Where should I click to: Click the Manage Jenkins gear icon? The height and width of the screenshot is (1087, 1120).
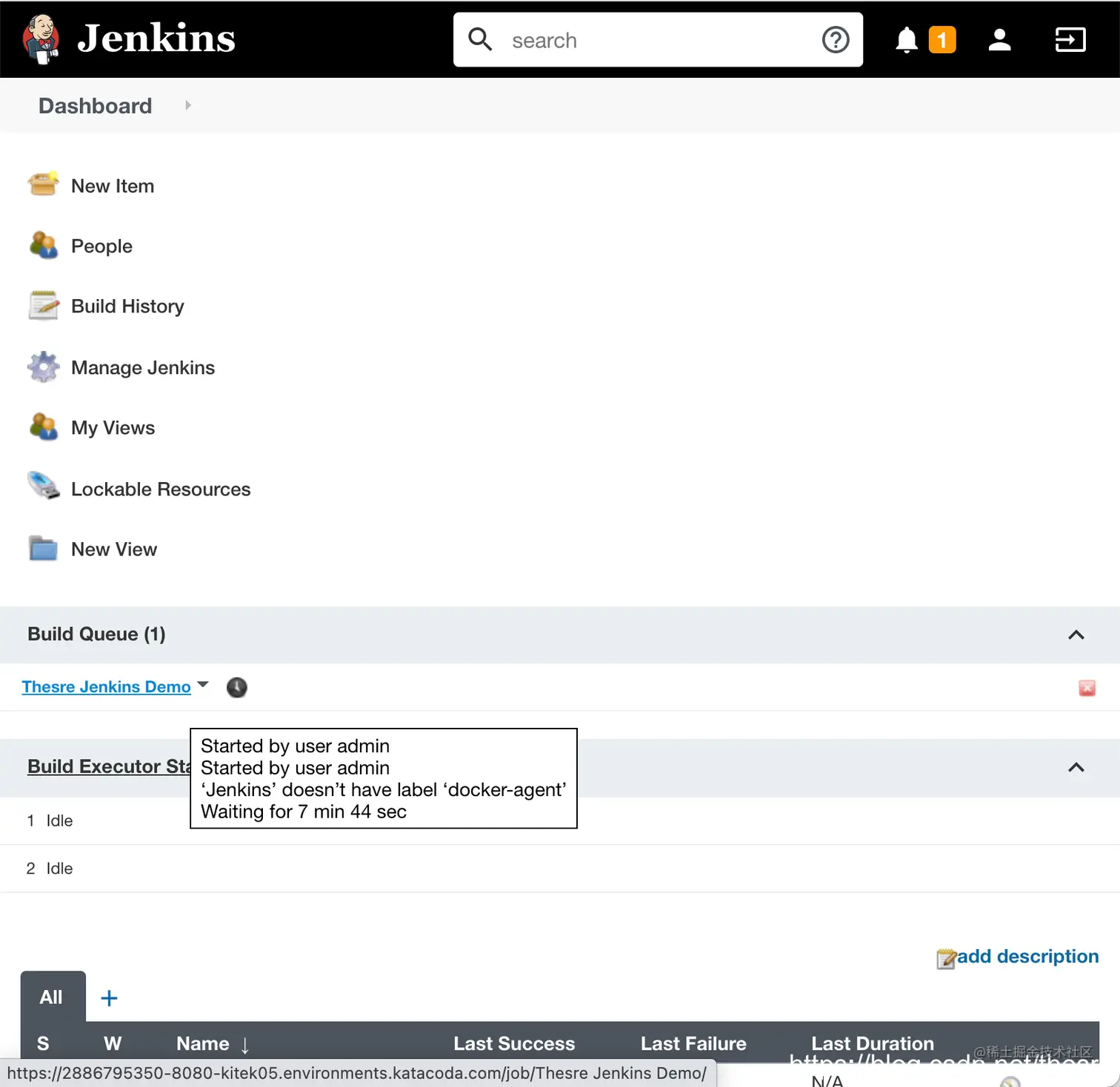tap(44, 367)
